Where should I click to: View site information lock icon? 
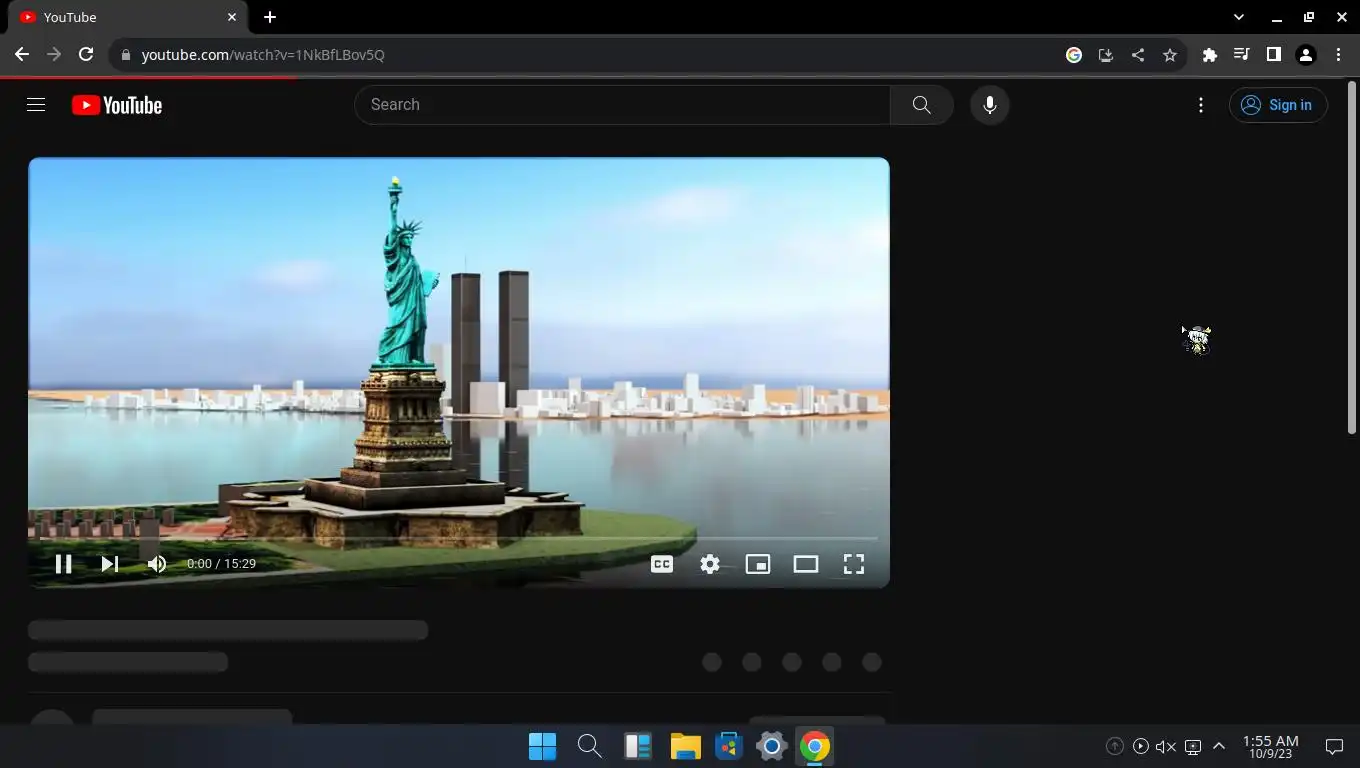(x=125, y=55)
